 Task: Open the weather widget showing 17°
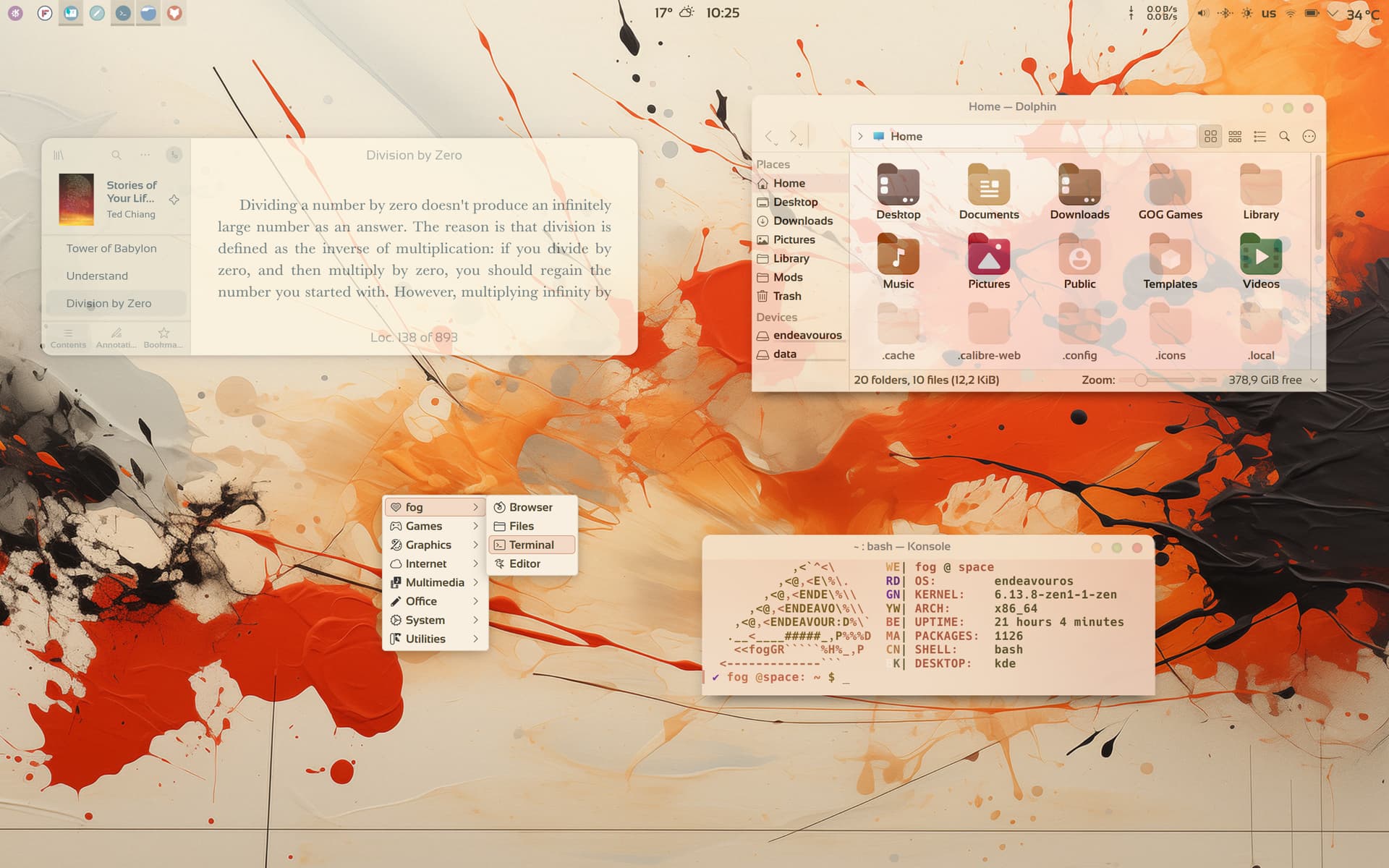674,12
